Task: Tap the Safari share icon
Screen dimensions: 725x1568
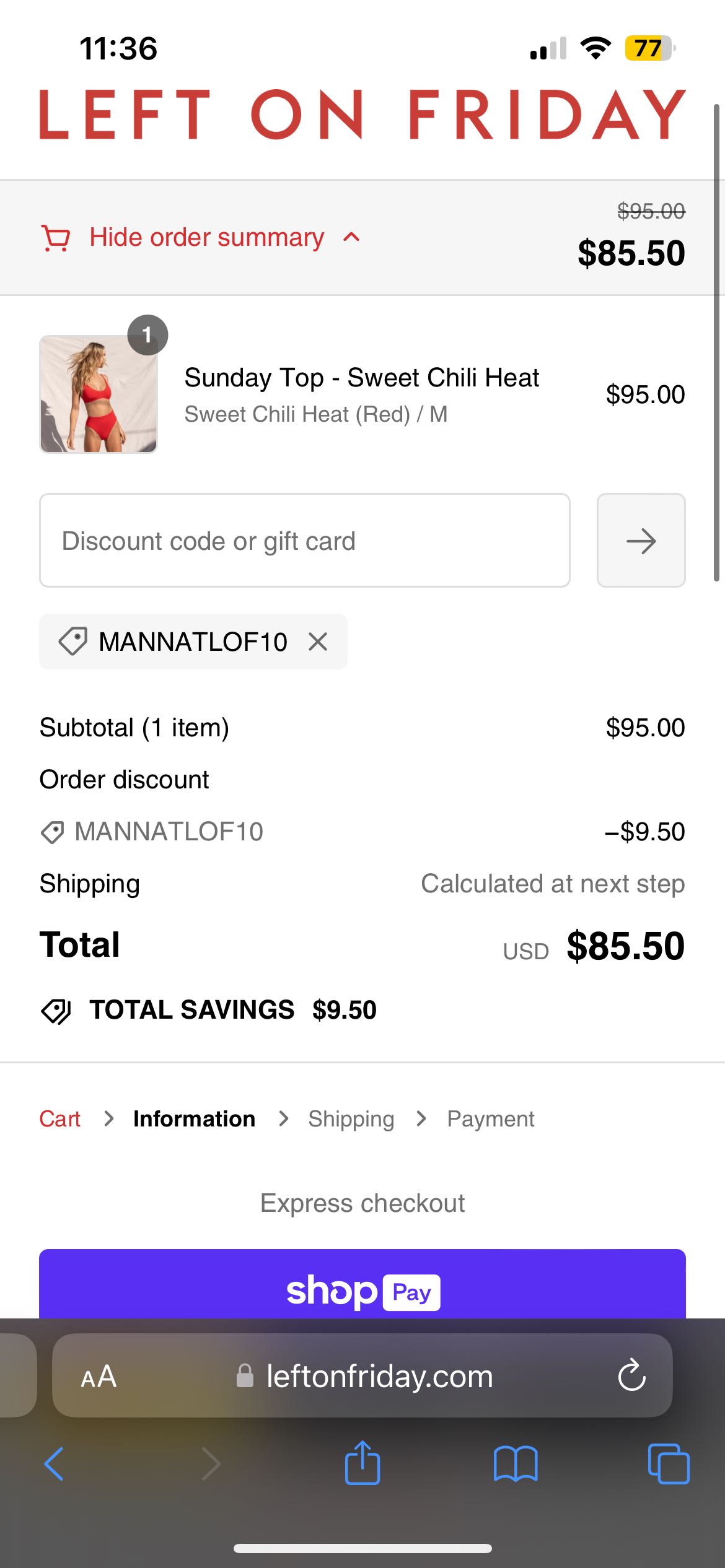Action: click(x=362, y=1463)
